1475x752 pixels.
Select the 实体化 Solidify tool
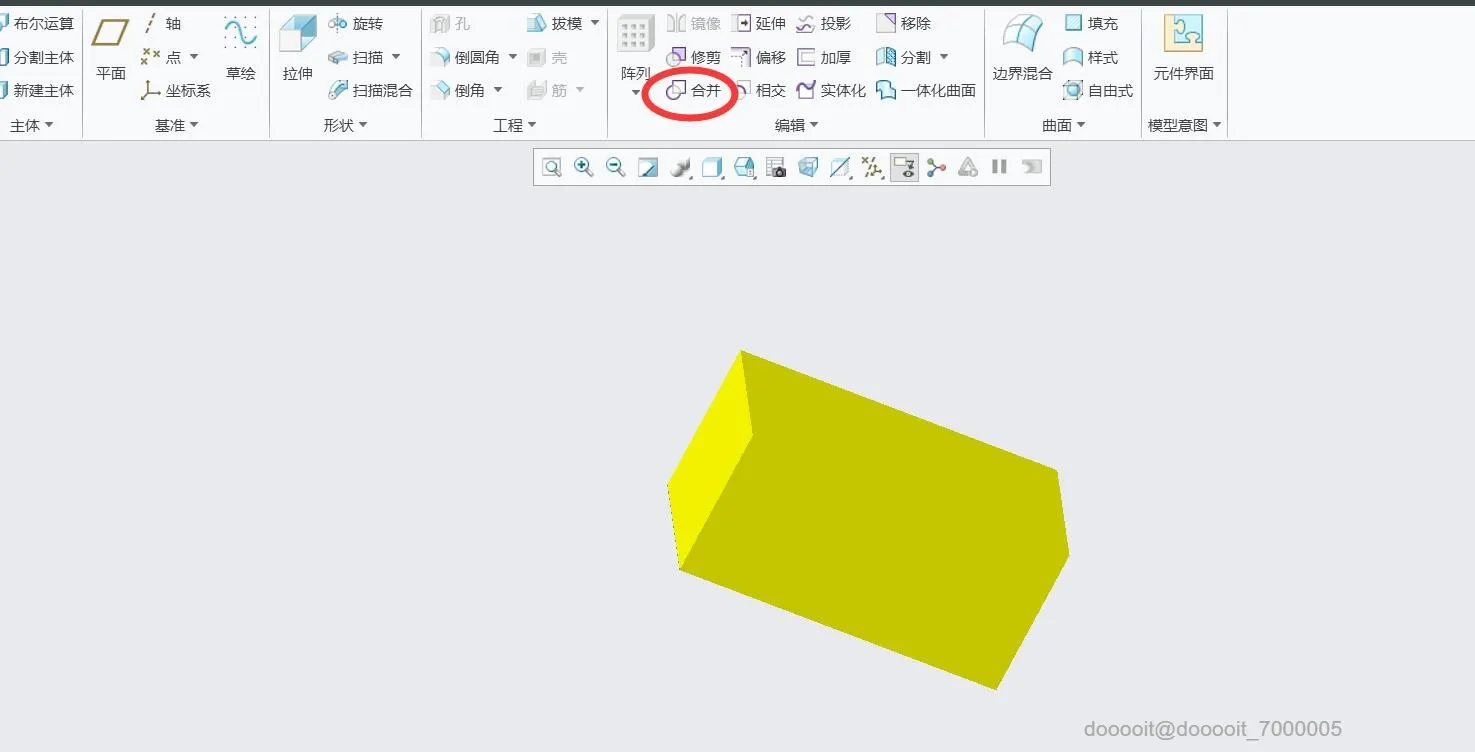point(831,91)
